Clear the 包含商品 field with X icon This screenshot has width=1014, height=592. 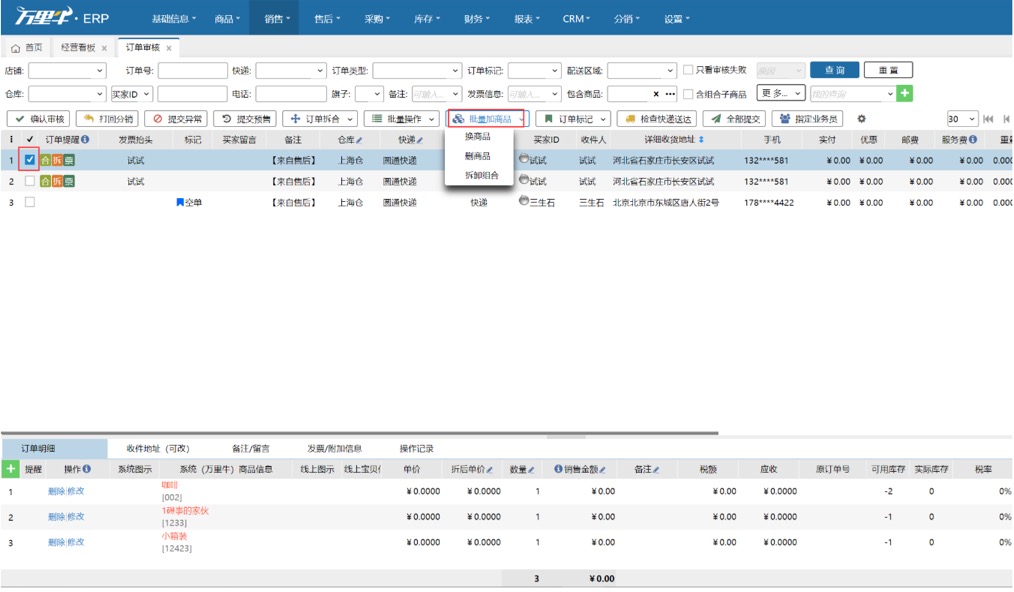click(656, 94)
